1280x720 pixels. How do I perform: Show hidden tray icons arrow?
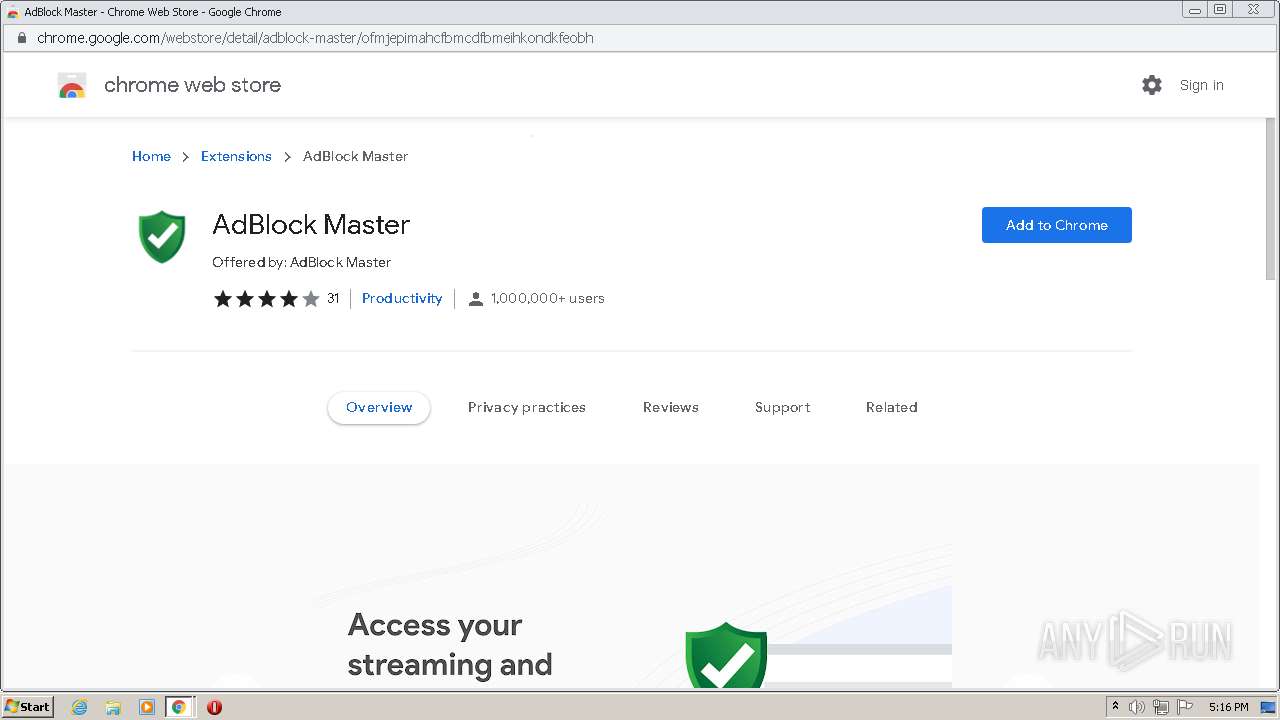pos(1115,706)
